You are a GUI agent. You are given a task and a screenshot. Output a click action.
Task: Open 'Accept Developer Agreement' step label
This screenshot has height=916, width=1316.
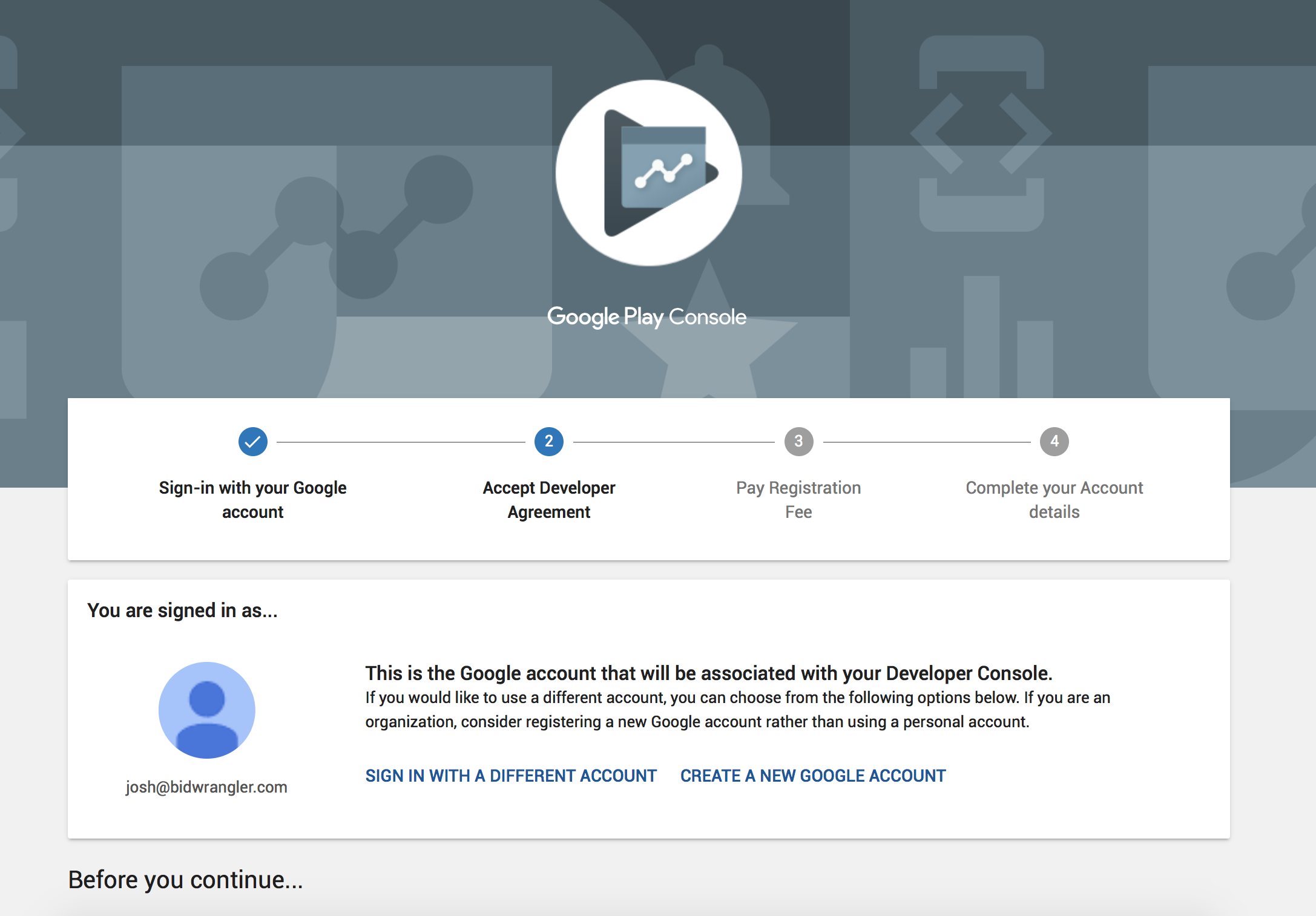coord(548,500)
